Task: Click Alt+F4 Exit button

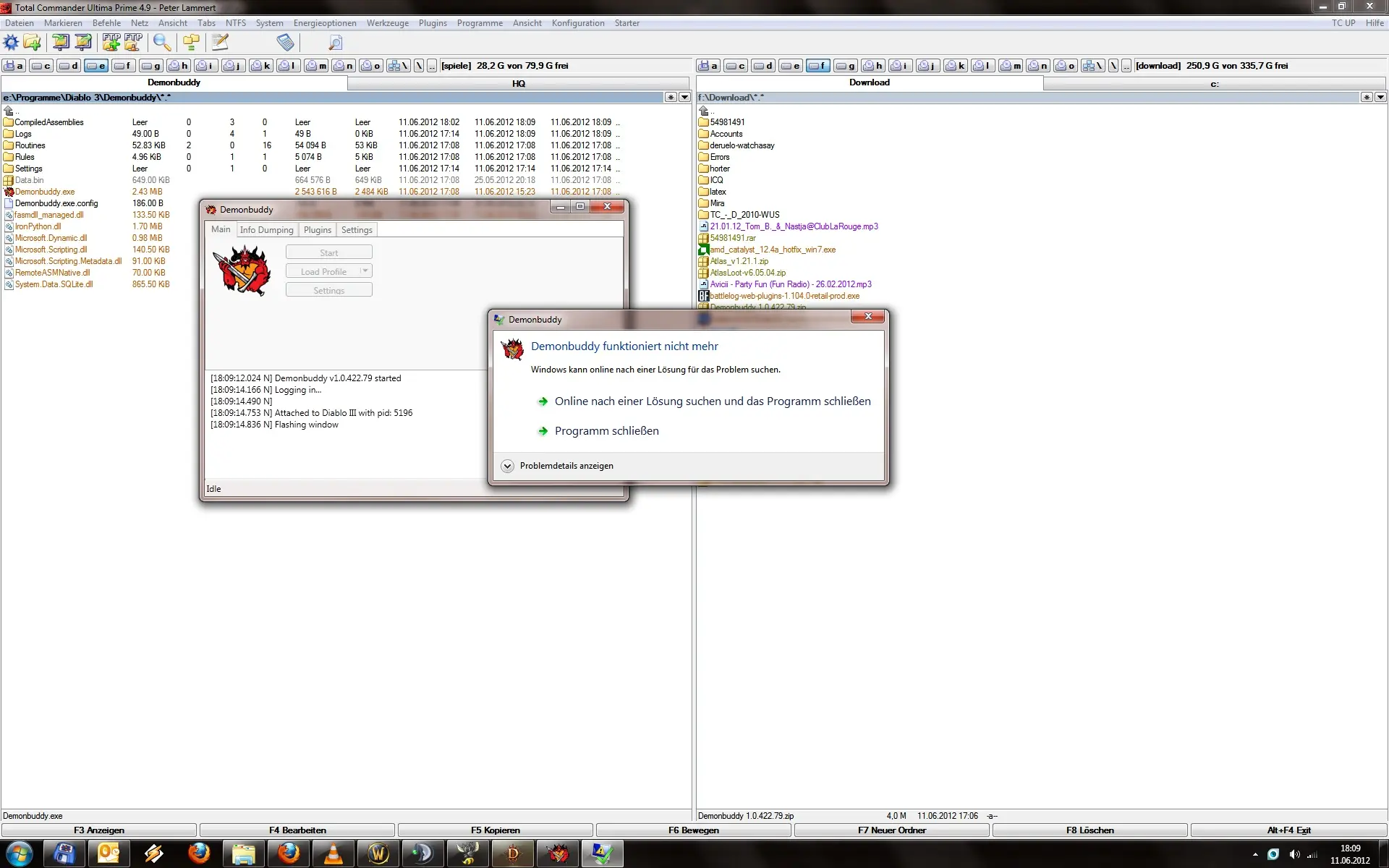Action: click(x=1289, y=830)
